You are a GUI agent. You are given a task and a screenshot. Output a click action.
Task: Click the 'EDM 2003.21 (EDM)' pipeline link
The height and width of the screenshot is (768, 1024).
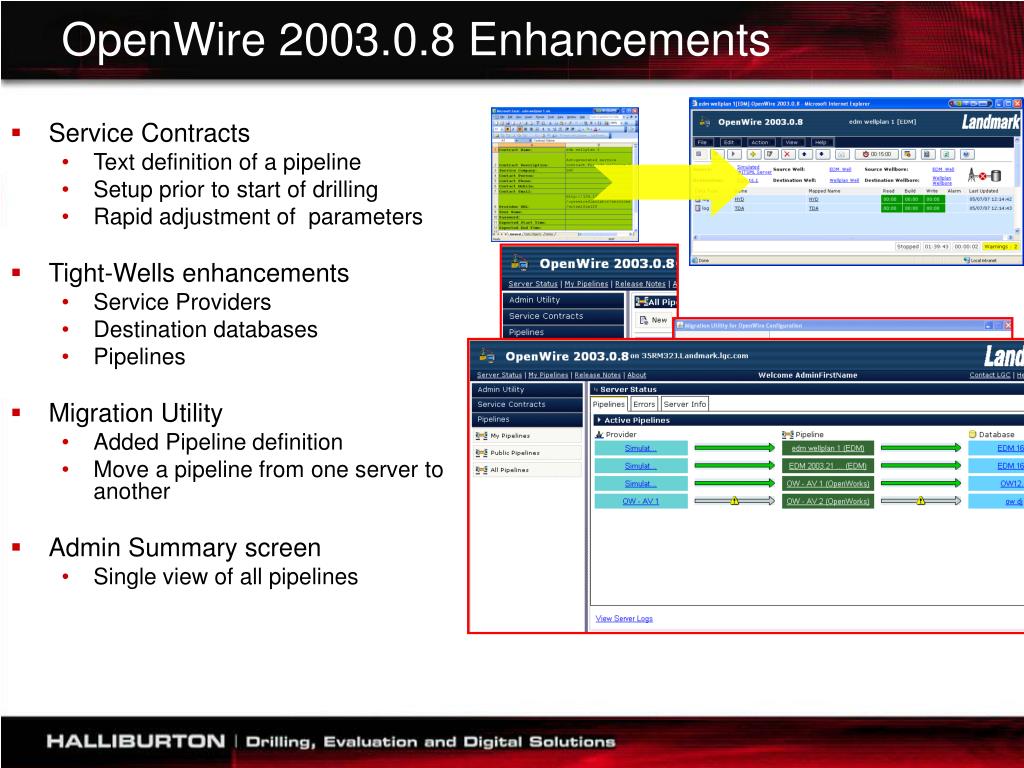pyautogui.click(x=827, y=466)
